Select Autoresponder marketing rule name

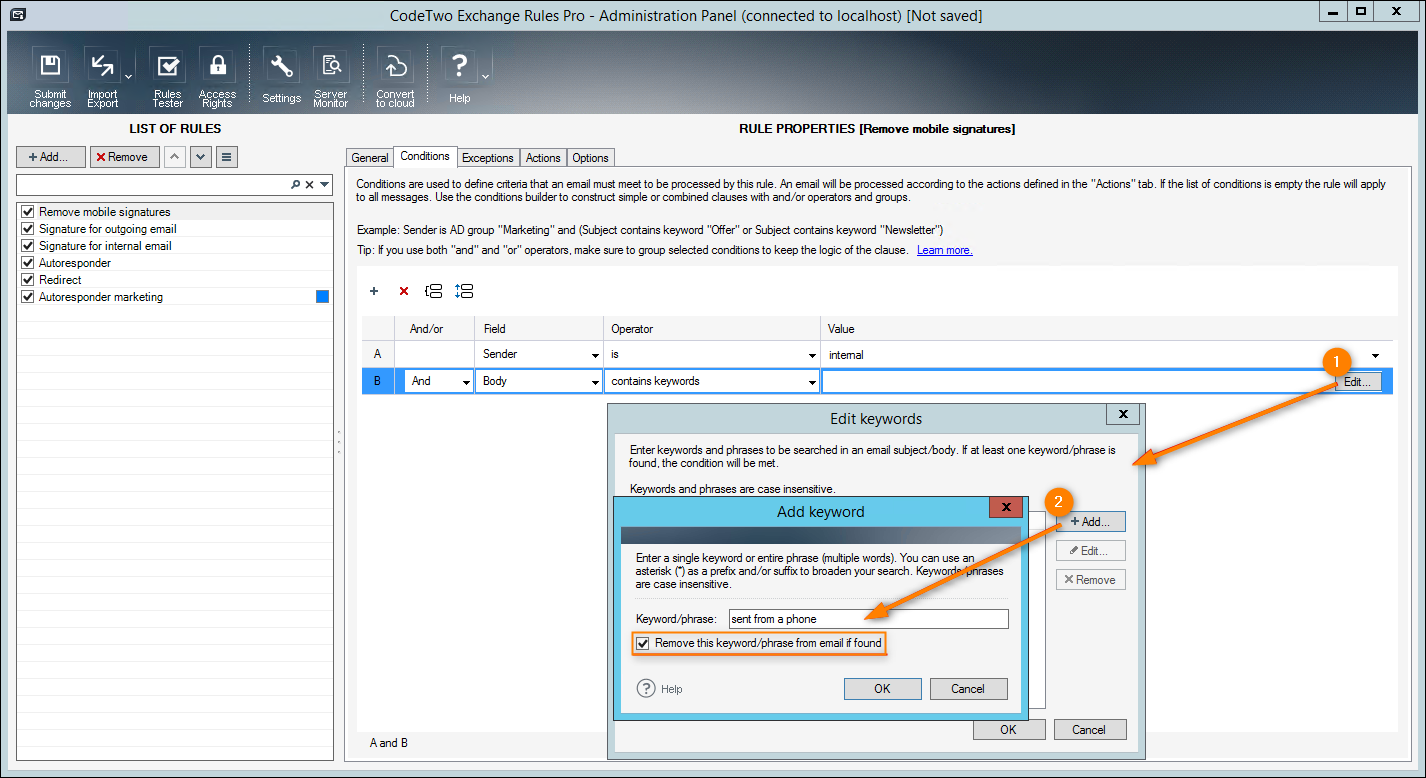coord(101,297)
